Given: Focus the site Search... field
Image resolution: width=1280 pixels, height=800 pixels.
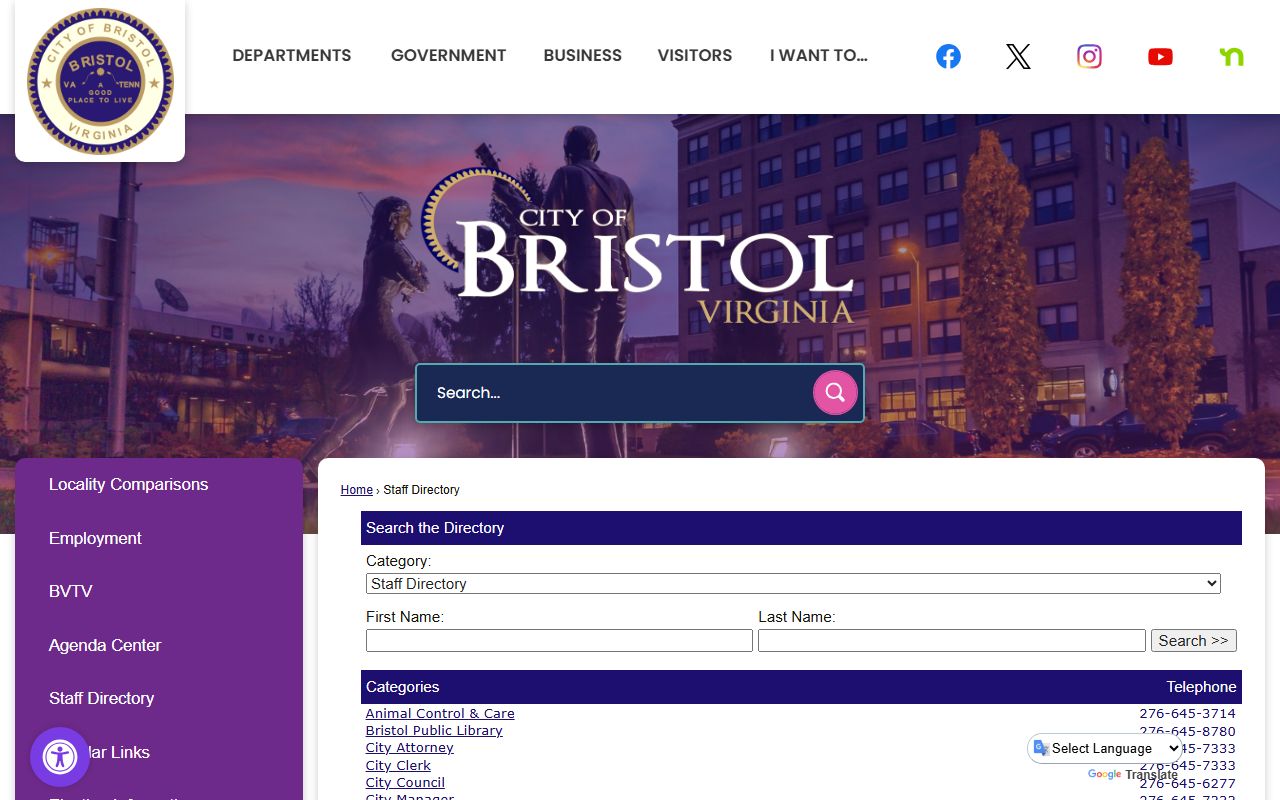Looking at the screenshot, I should tap(614, 393).
